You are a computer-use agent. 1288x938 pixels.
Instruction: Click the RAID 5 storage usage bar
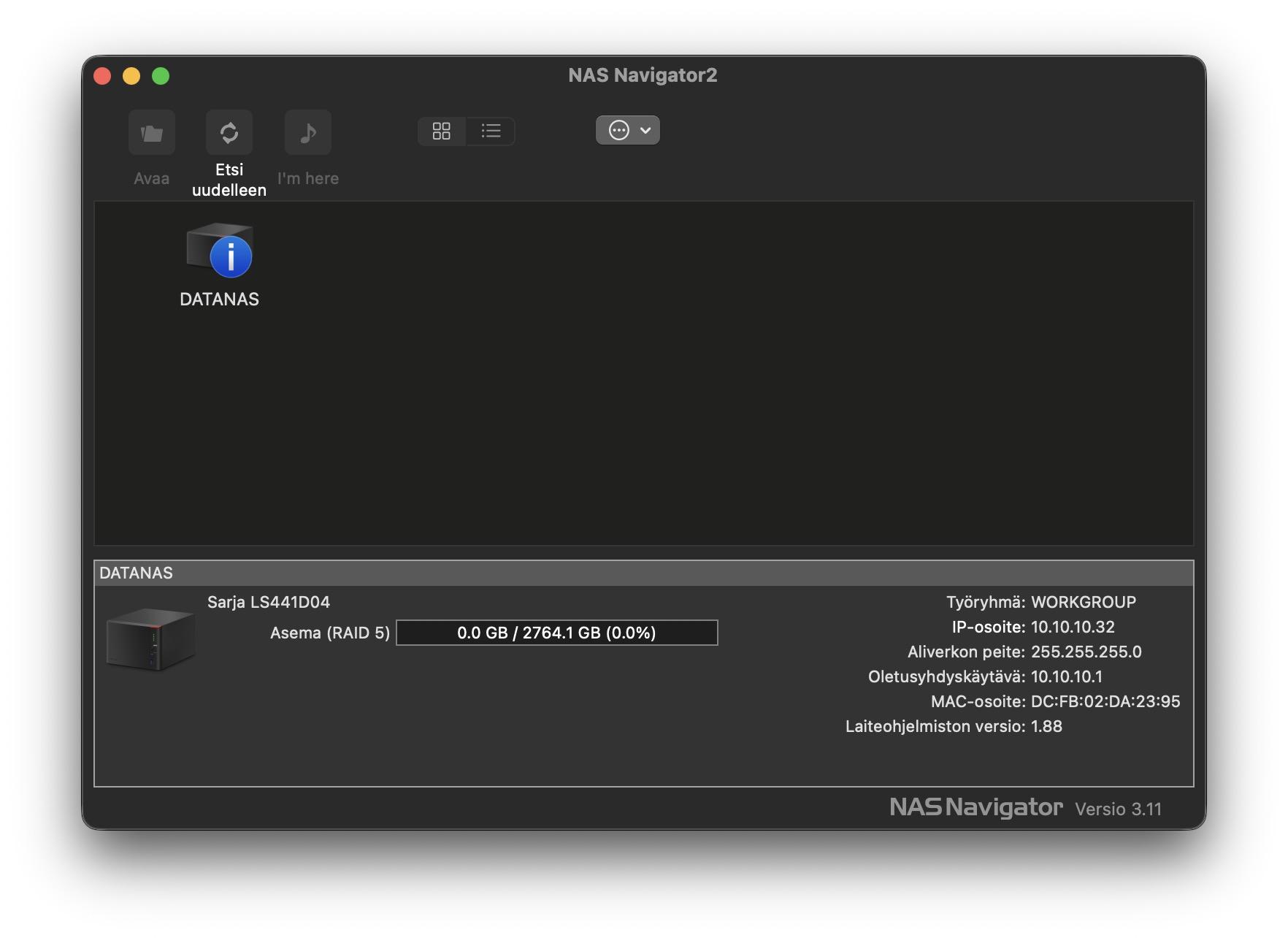coord(556,633)
